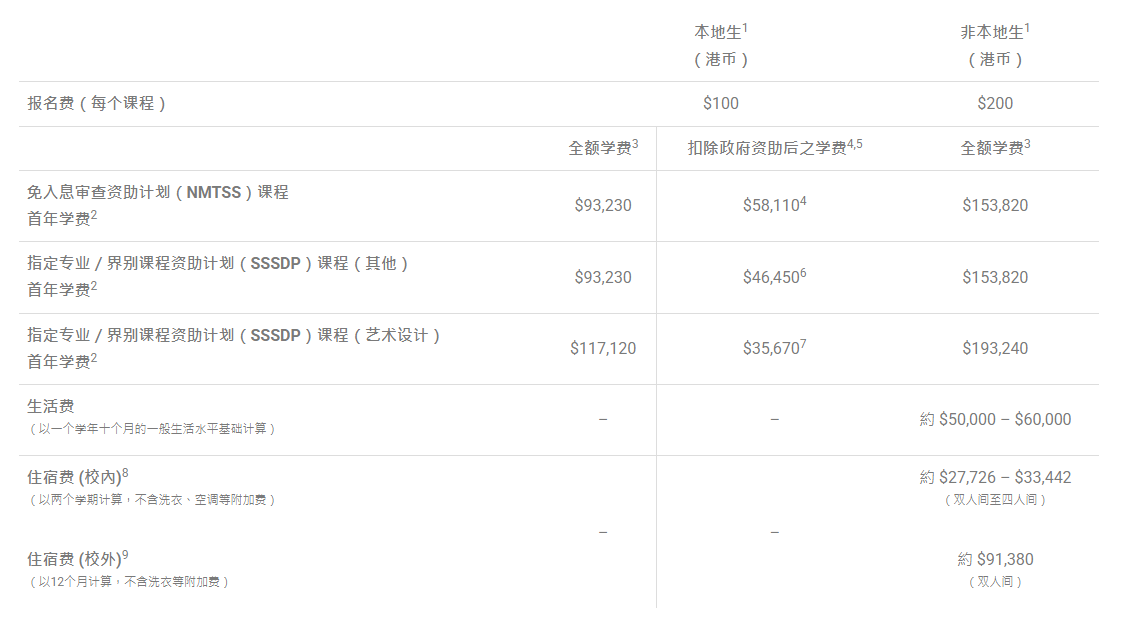Click the $200 application fee value
Image resolution: width=1143 pixels, height=627 pixels.
995,103
